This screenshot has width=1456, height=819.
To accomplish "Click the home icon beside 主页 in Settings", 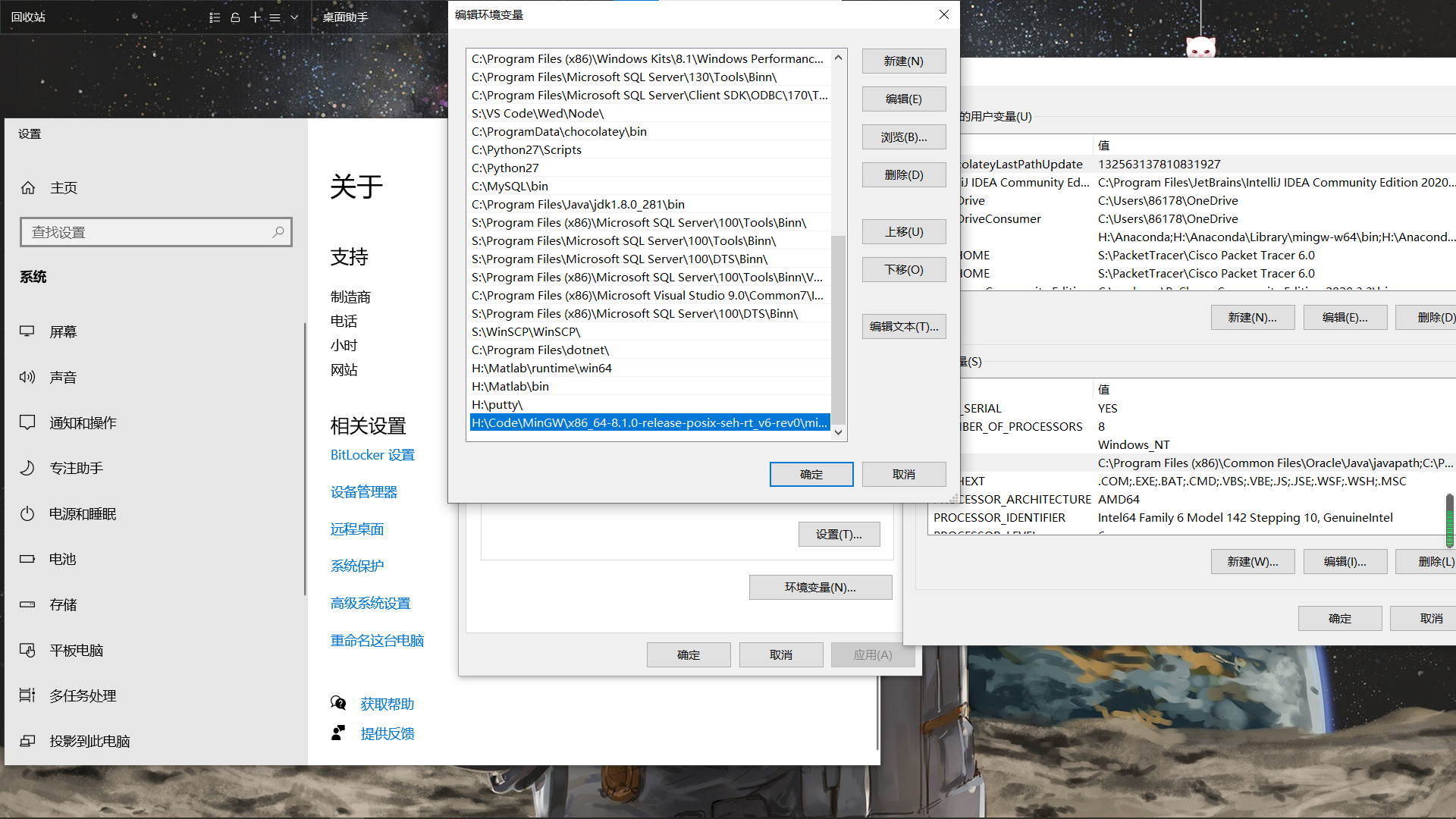I will click(x=28, y=187).
